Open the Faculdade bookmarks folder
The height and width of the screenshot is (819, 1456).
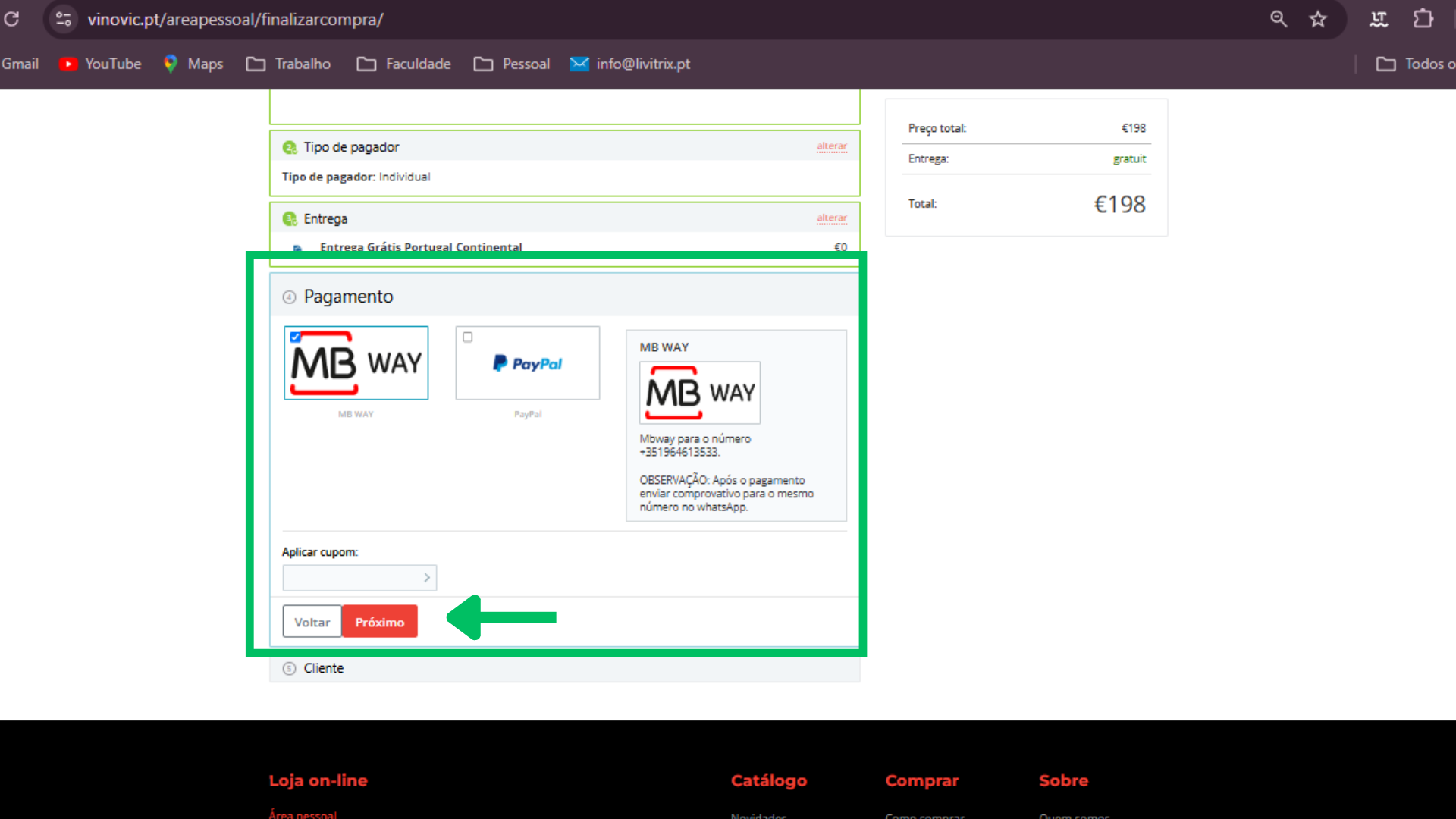[404, 64]
